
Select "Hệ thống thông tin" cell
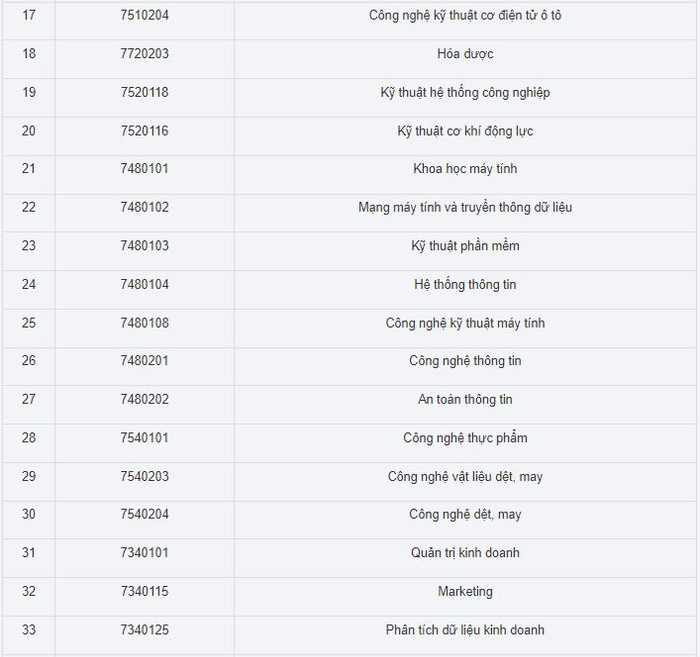click(x=465, y=285)
